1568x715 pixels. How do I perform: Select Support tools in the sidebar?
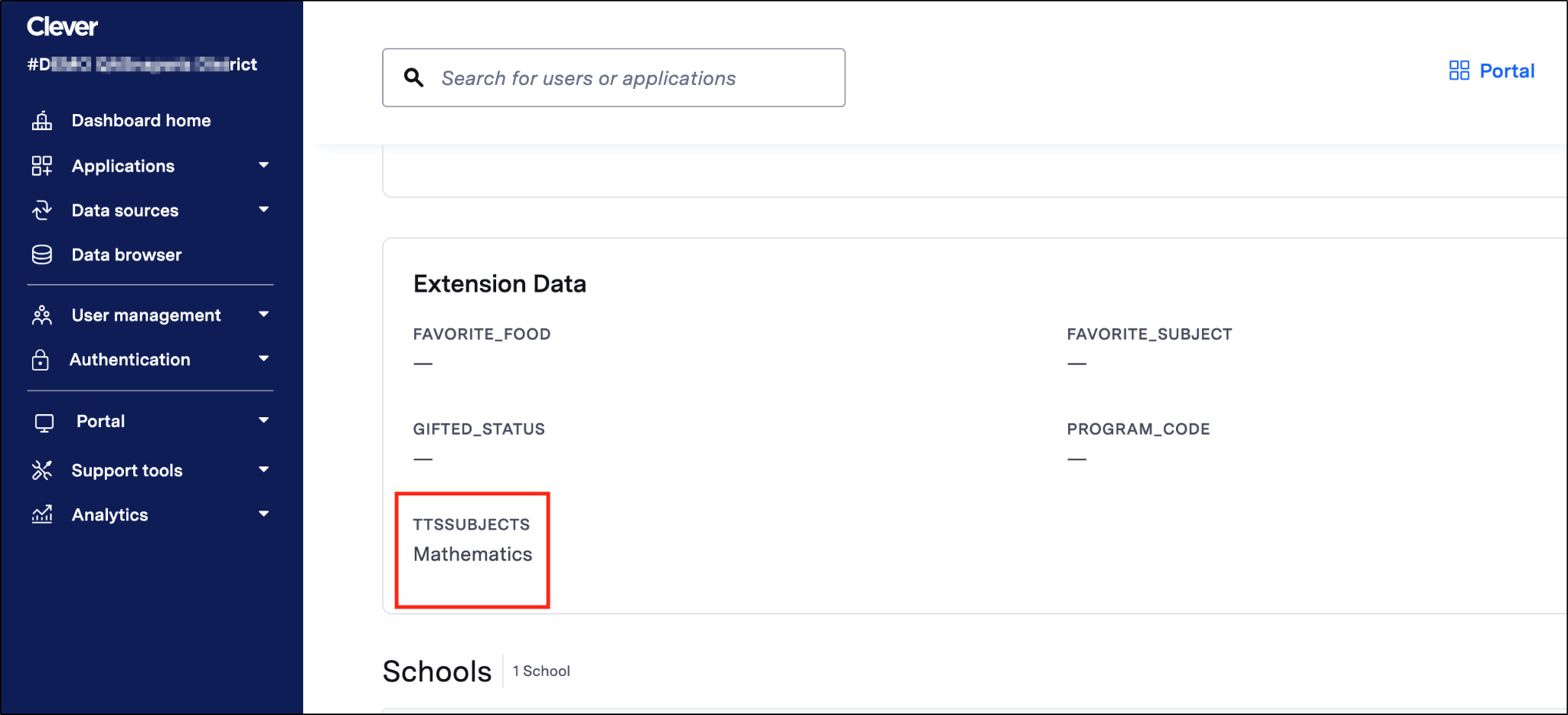click(x=127, y=471)
